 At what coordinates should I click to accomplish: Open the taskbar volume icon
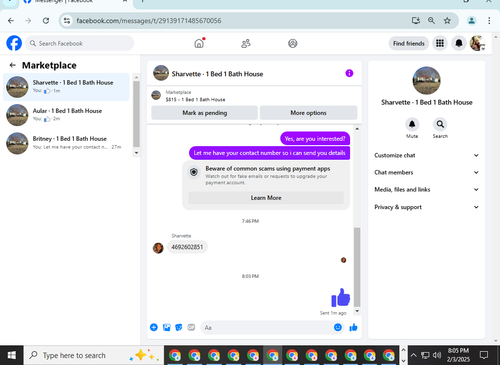click(437, 355)
